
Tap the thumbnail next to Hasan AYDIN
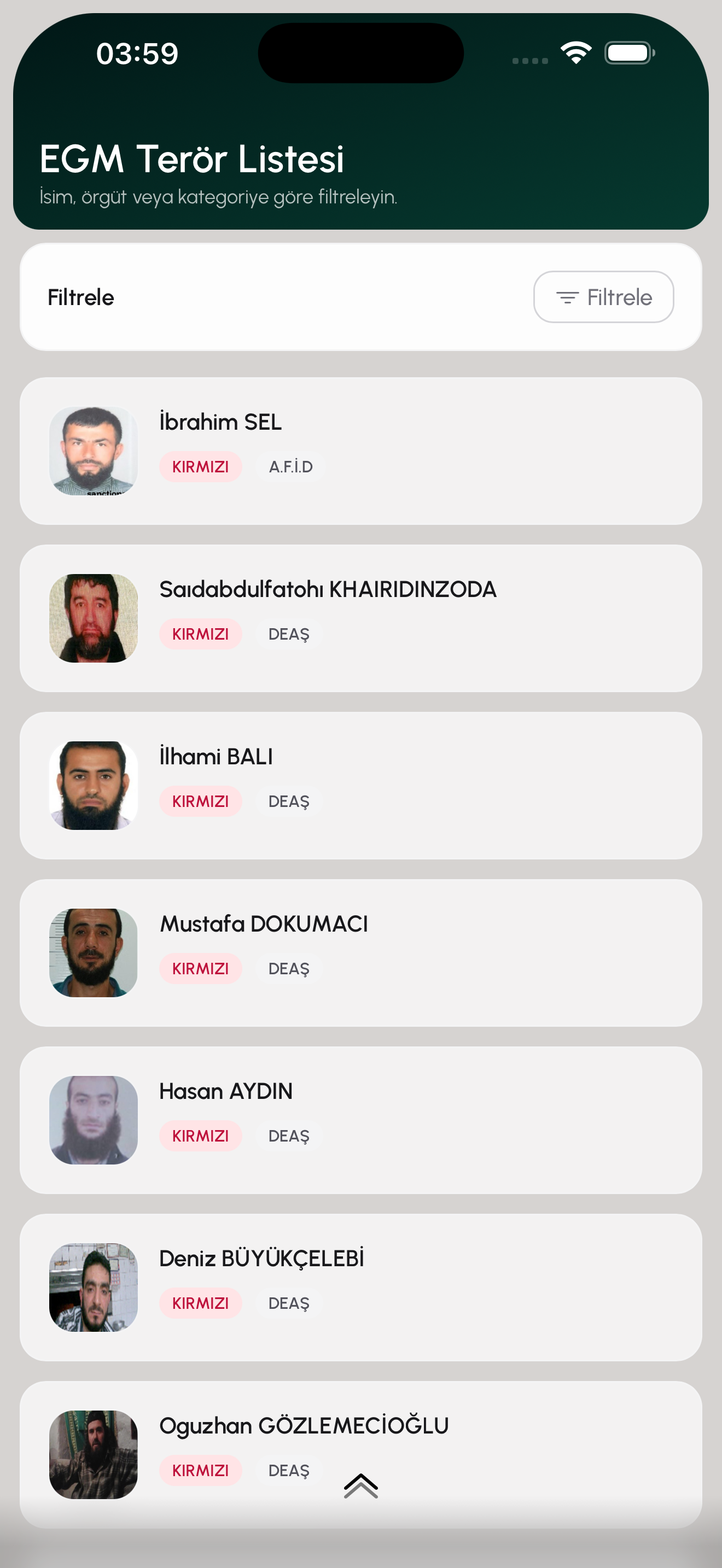click(x=93, y=1120)
